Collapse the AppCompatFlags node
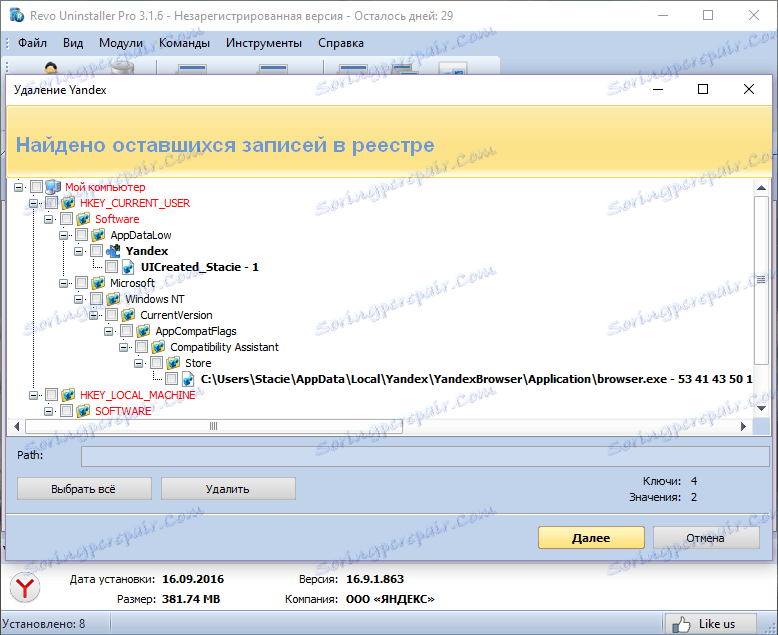The height and width of the screenshot is (635, 778). point(109,331)
